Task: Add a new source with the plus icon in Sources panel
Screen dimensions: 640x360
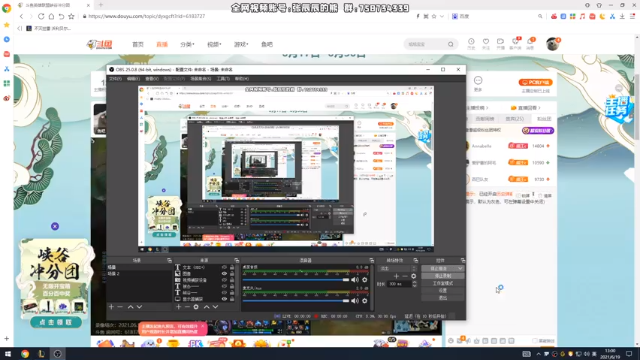Action: coord(178,307)
